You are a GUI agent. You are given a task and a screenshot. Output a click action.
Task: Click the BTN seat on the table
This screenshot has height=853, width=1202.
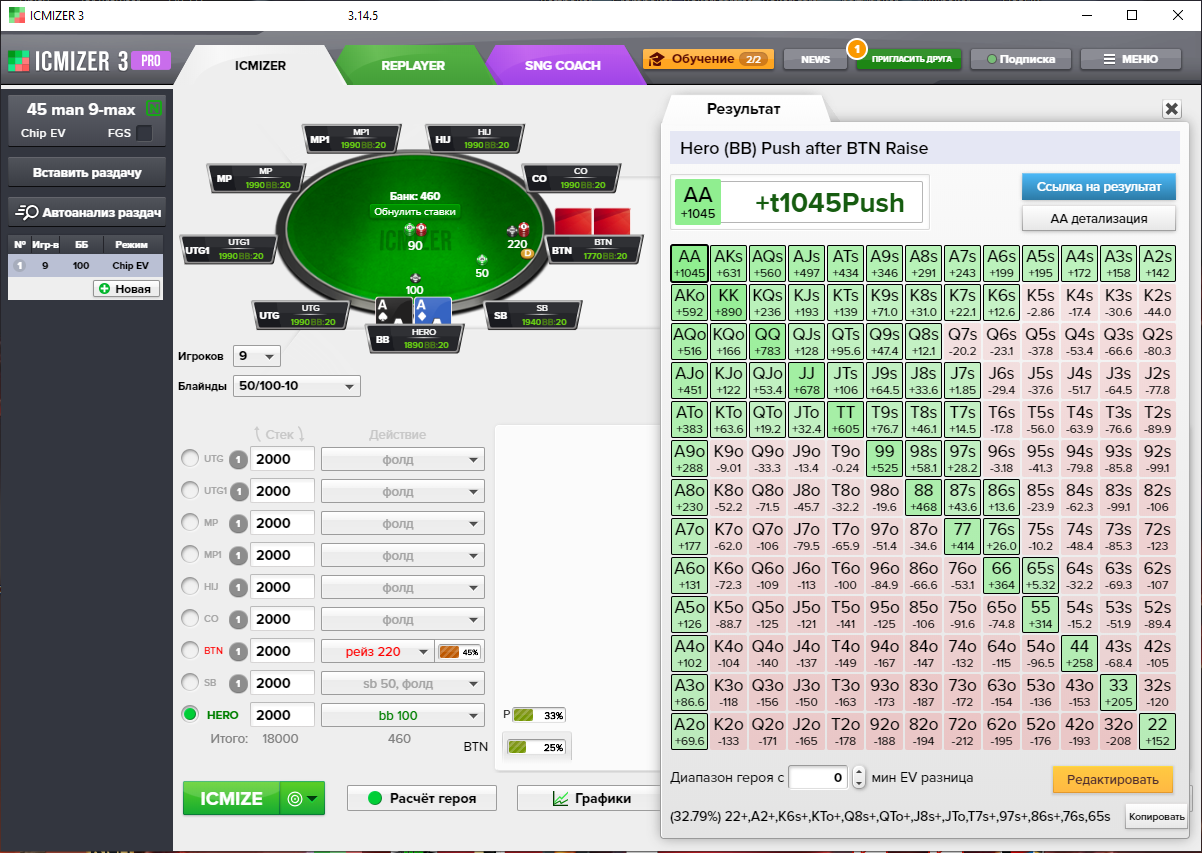(x=594, y=249)
